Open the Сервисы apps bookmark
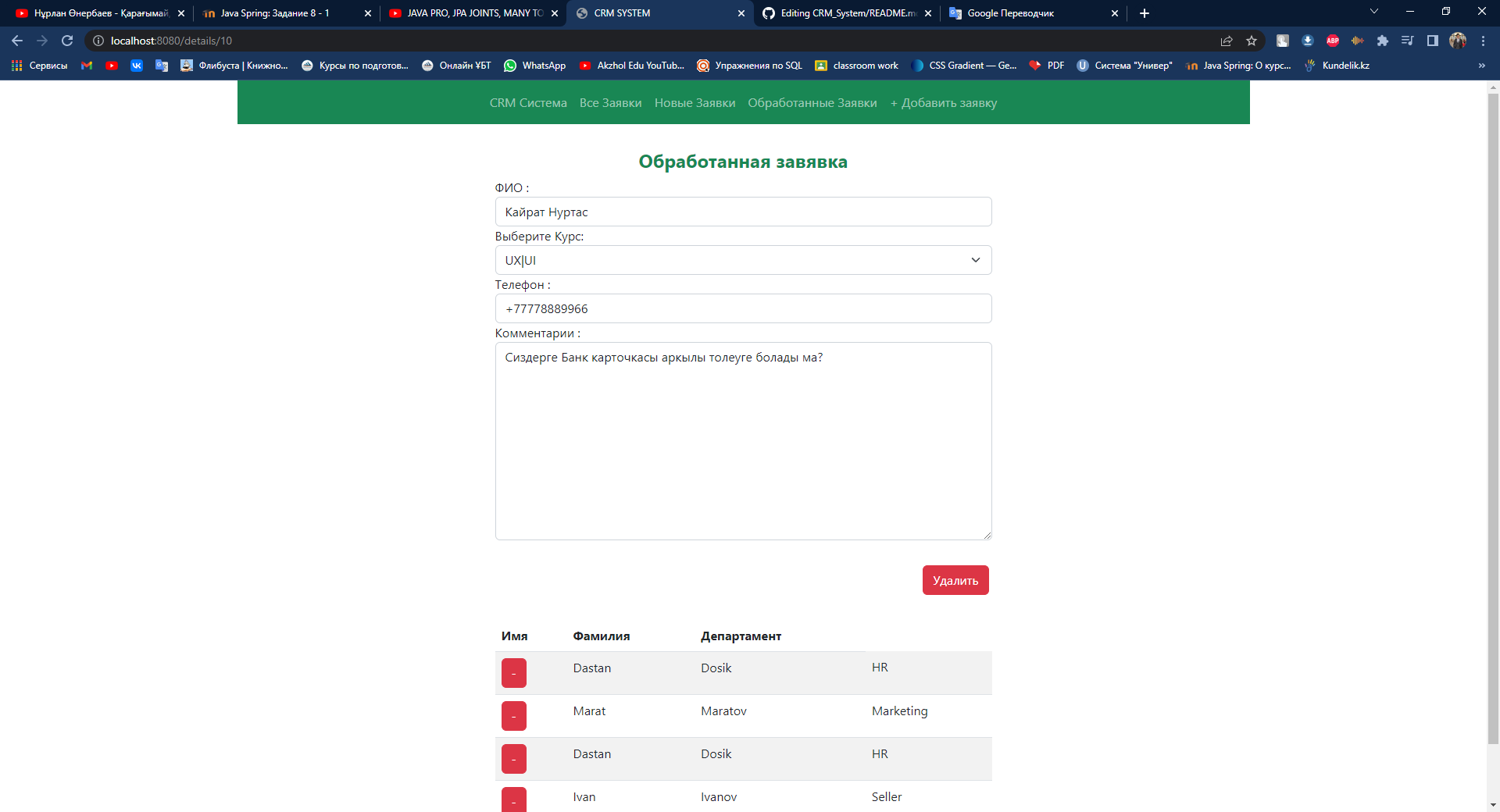The image size is (1500, 812). [x=39, y=66]
